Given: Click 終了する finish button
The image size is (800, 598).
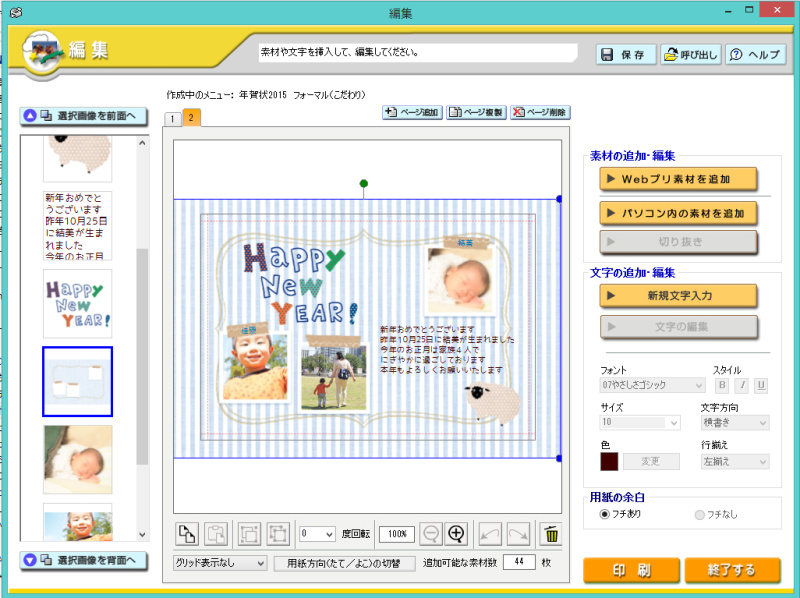Looking at the screenshot, I should (733, 570).
